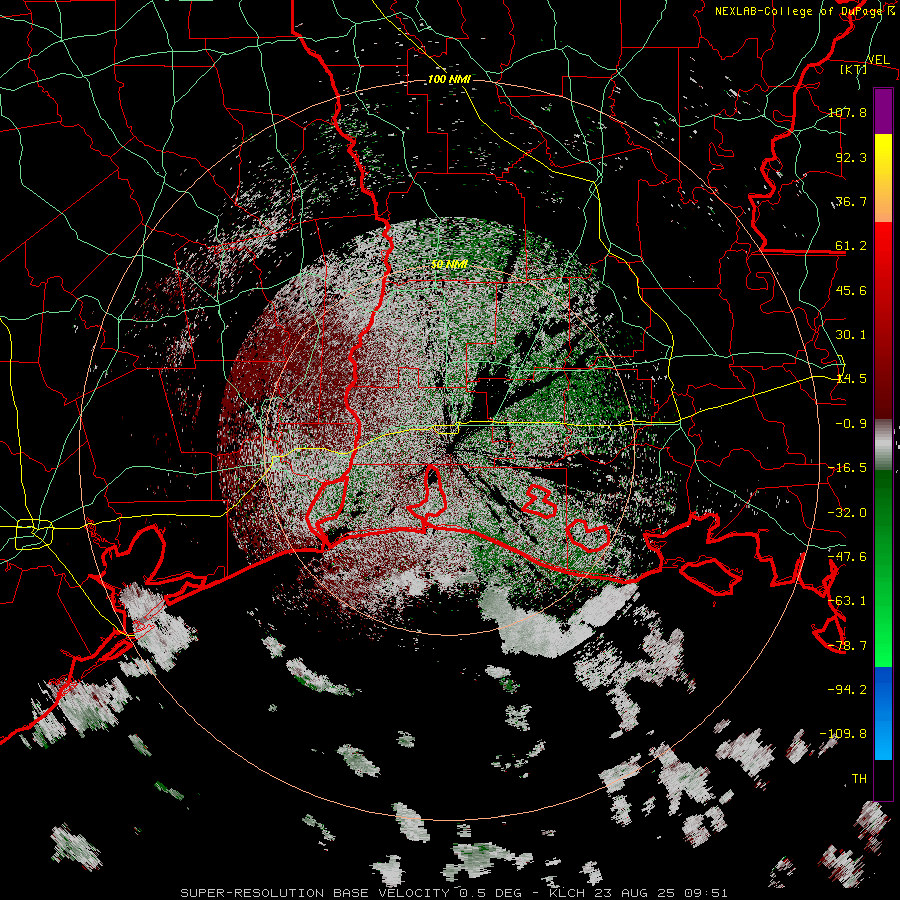Screen dimensions: 900x900
Task: Select the -94.2 scale value
Action: pos(847,690)
